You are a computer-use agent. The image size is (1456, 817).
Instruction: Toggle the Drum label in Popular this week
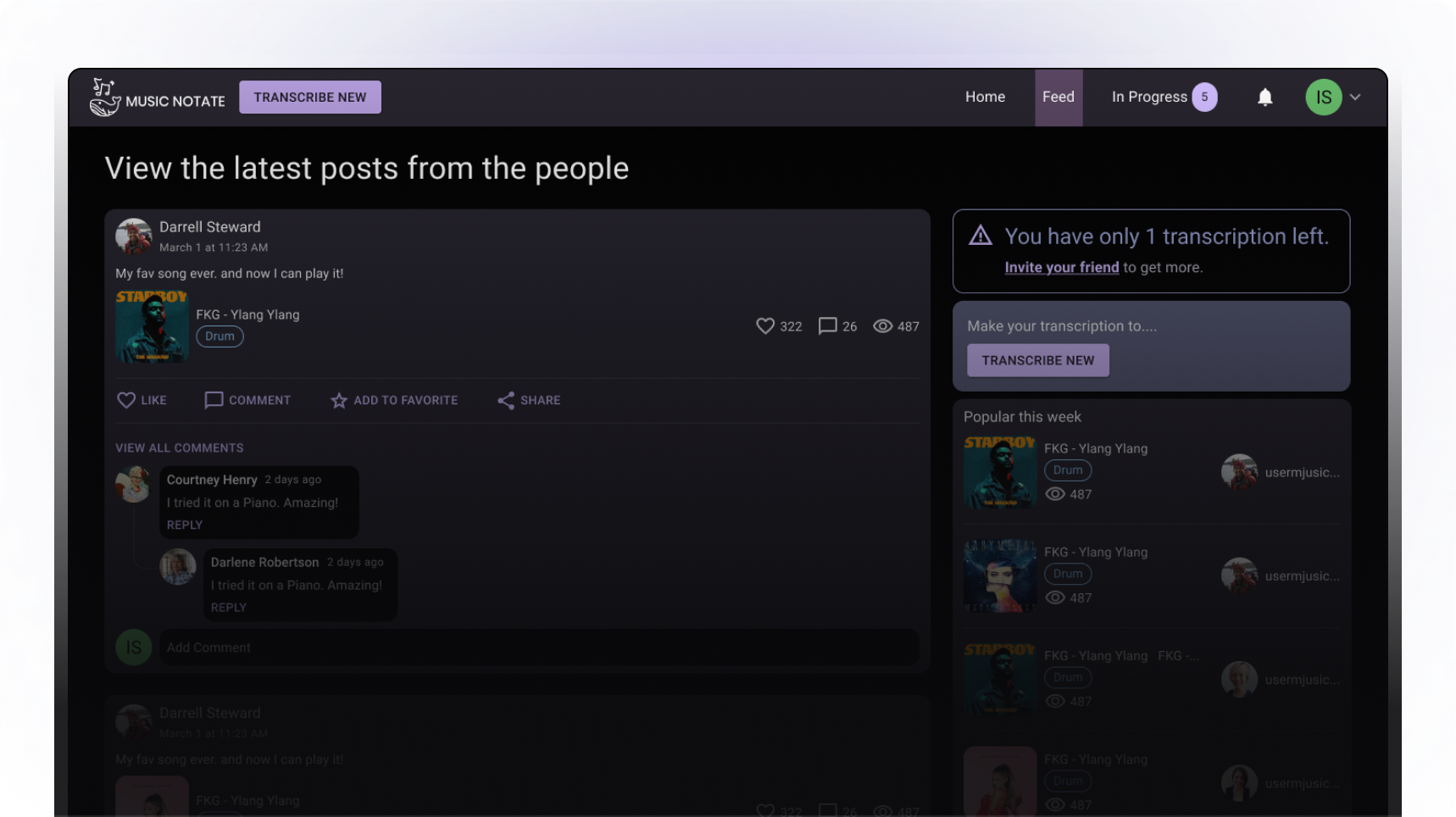1067,470
